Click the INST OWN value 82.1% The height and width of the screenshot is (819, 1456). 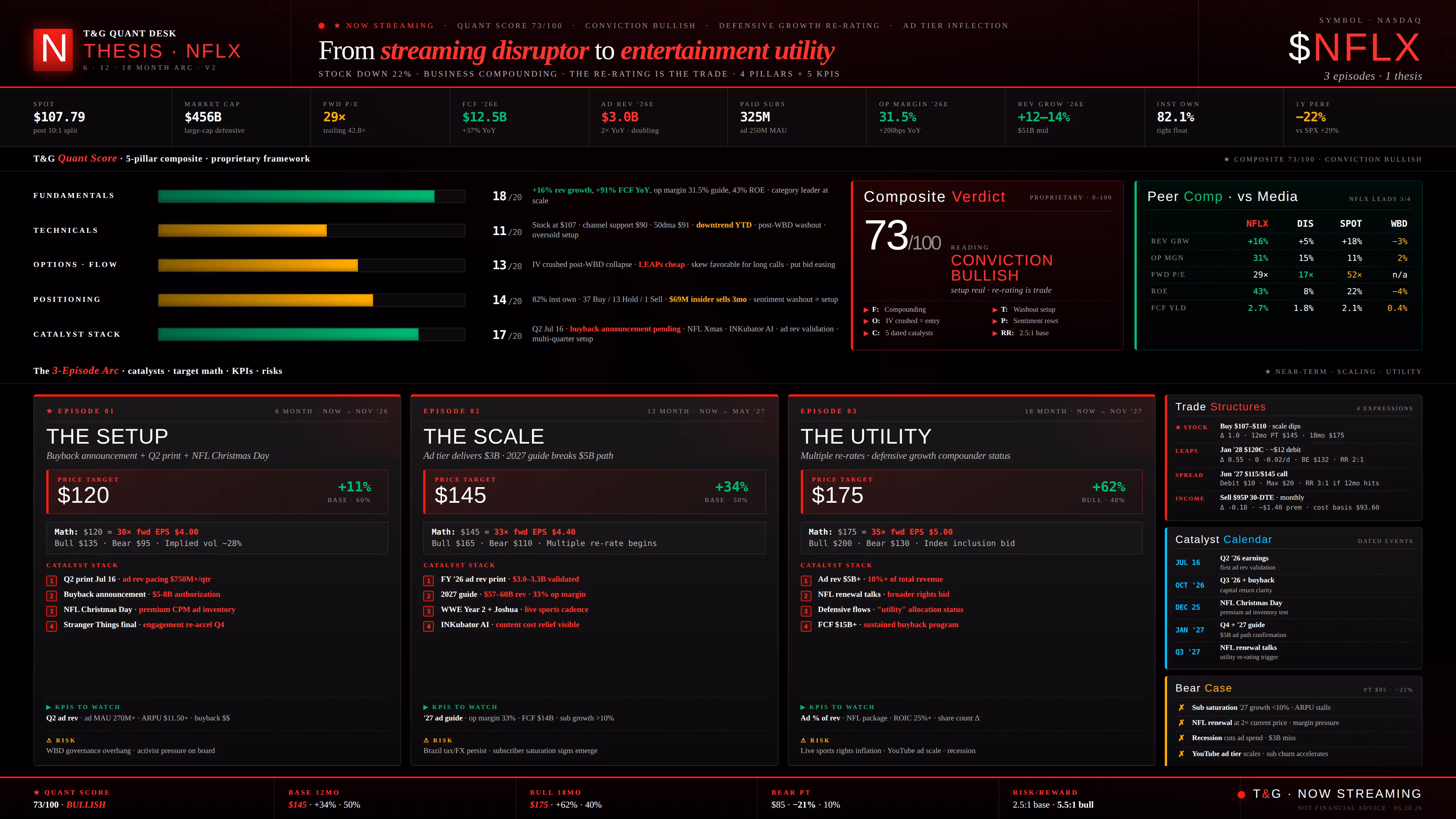[x=1176, y=117]
